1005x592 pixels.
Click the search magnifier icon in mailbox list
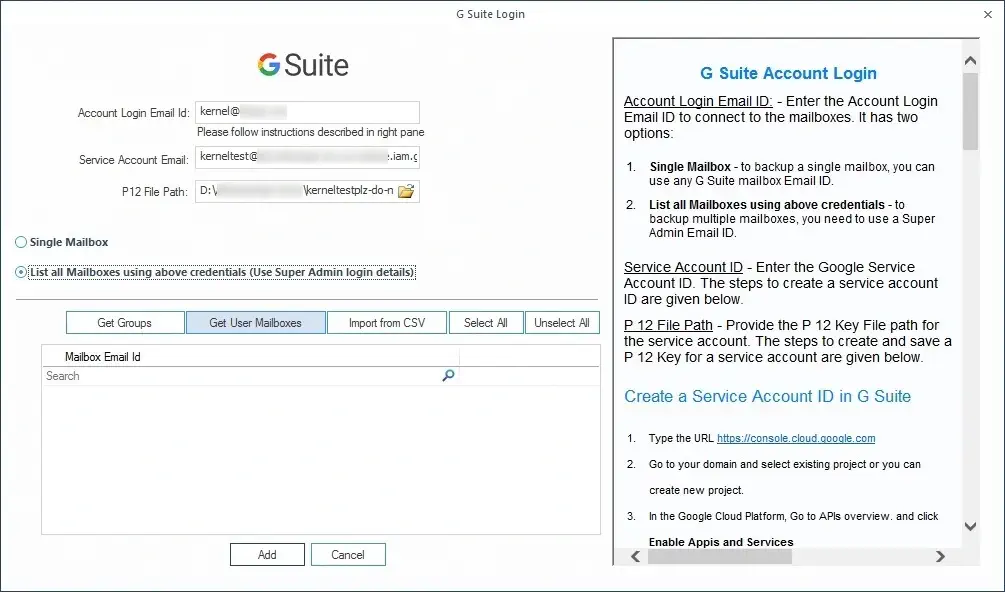click(449, 375)
